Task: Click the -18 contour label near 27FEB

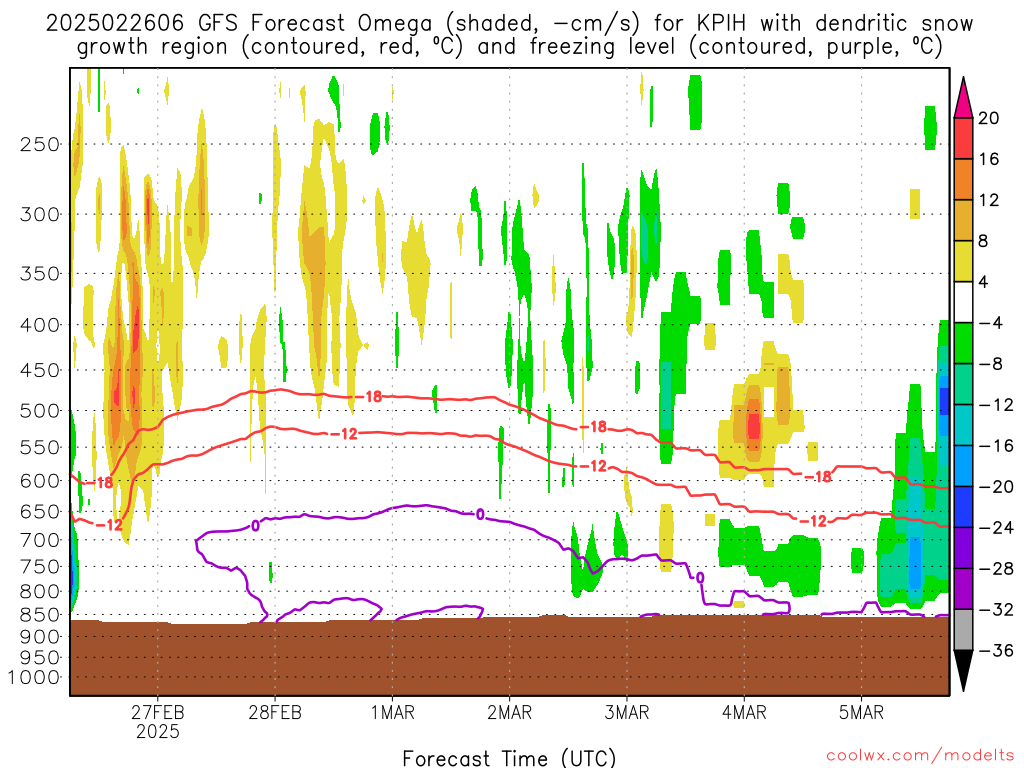Action: tap(101, 483)
